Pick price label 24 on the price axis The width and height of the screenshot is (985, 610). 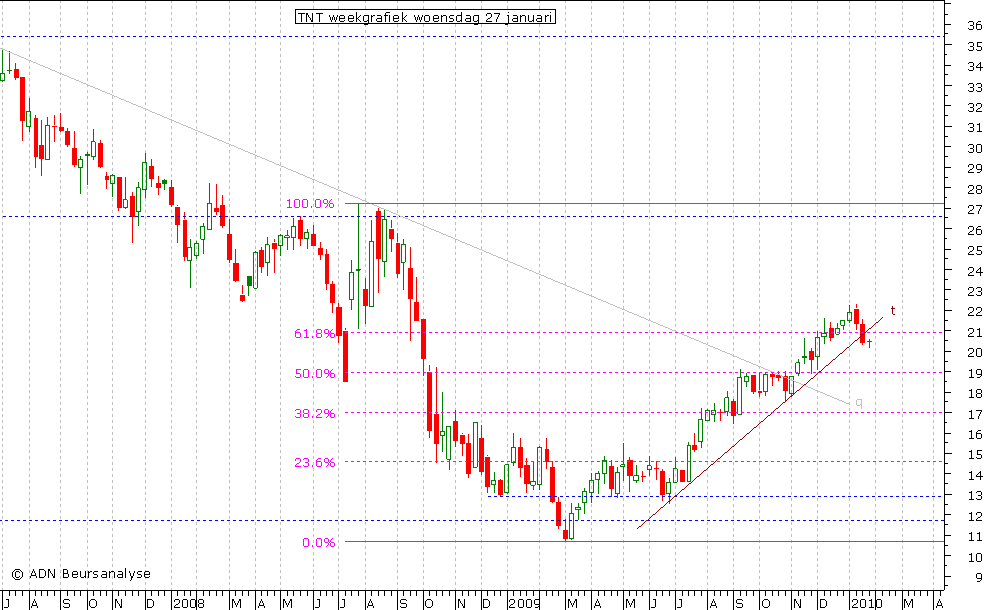point(975,271)
